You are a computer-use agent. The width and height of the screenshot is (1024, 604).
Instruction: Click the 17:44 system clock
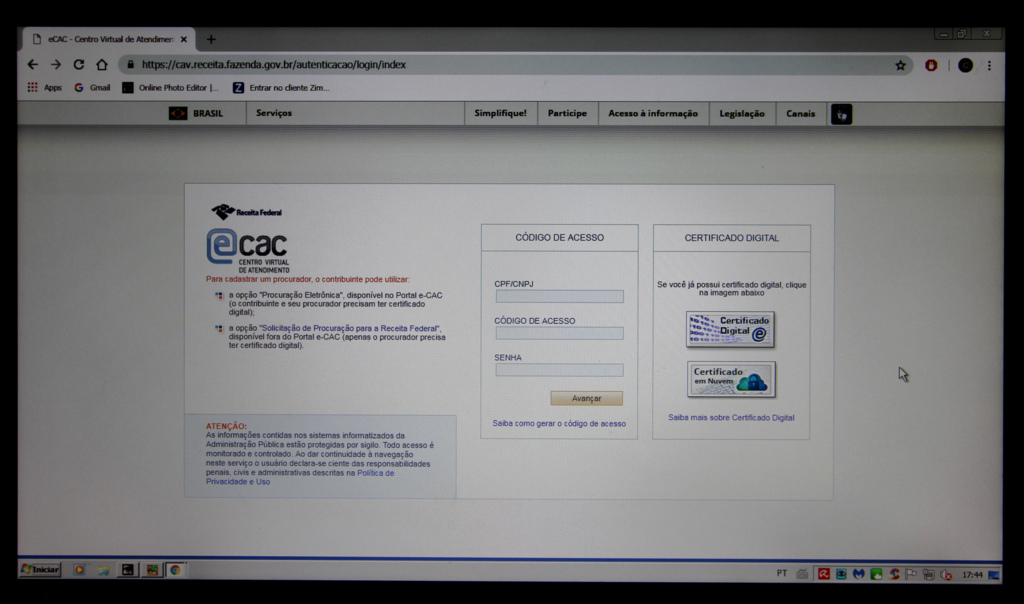coord(972,575)
